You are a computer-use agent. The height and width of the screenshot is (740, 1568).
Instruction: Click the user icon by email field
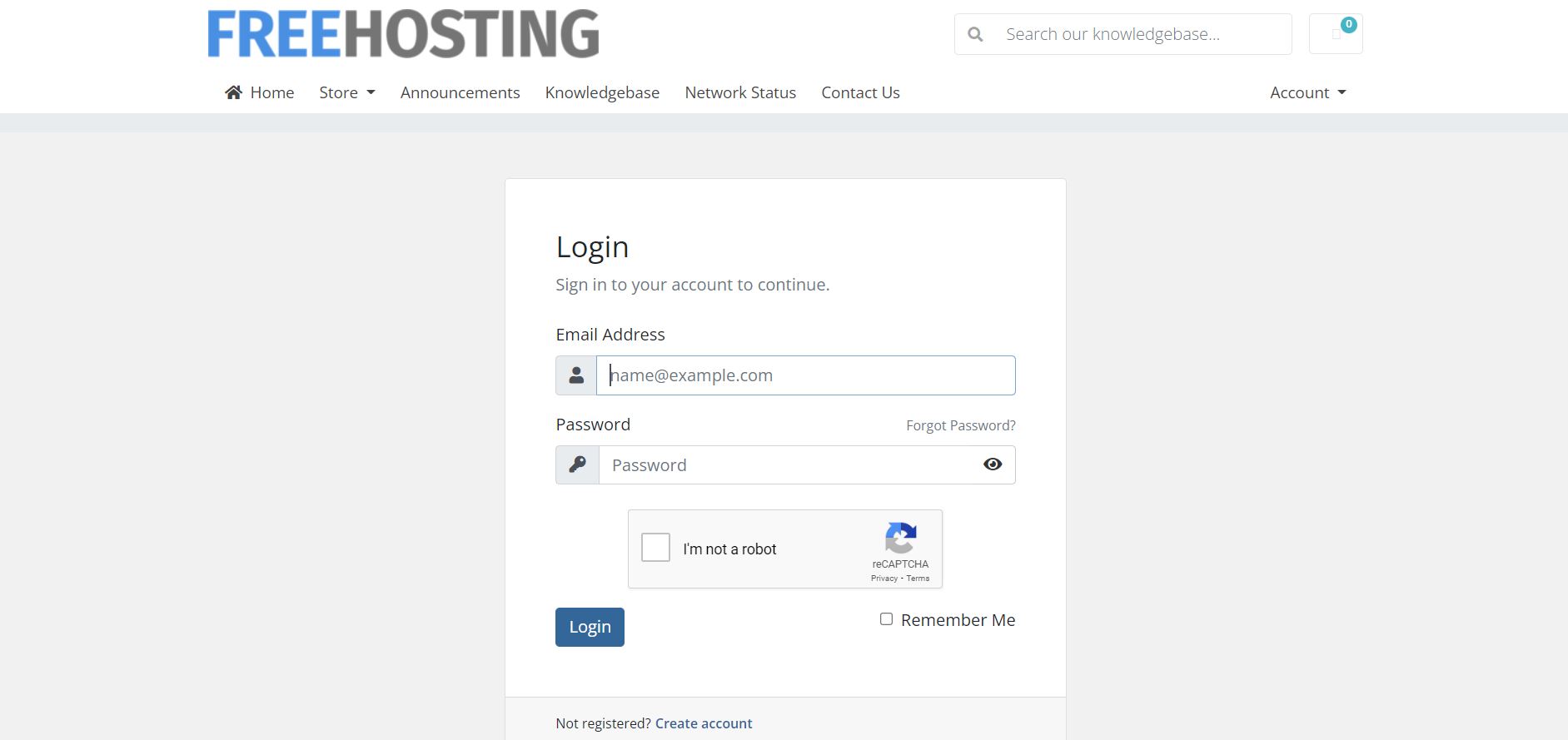click(576, 375)
